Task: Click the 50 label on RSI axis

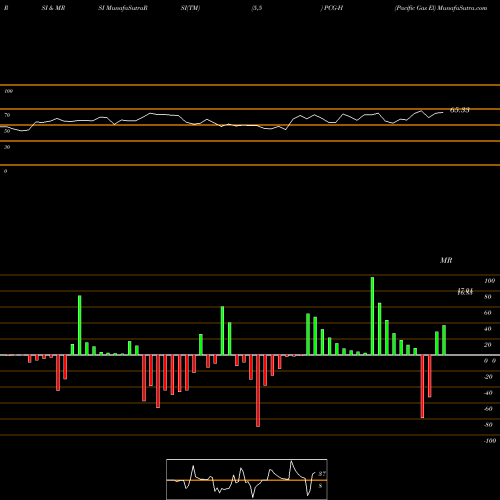Action: click(x=7, y=131)
